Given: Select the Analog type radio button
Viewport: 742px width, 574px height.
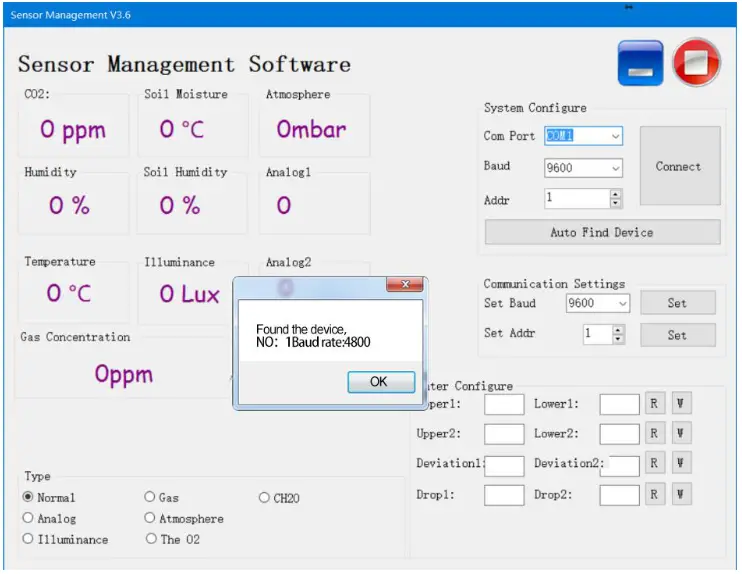Looking at the screenshot, I should (x=28, y=518).
